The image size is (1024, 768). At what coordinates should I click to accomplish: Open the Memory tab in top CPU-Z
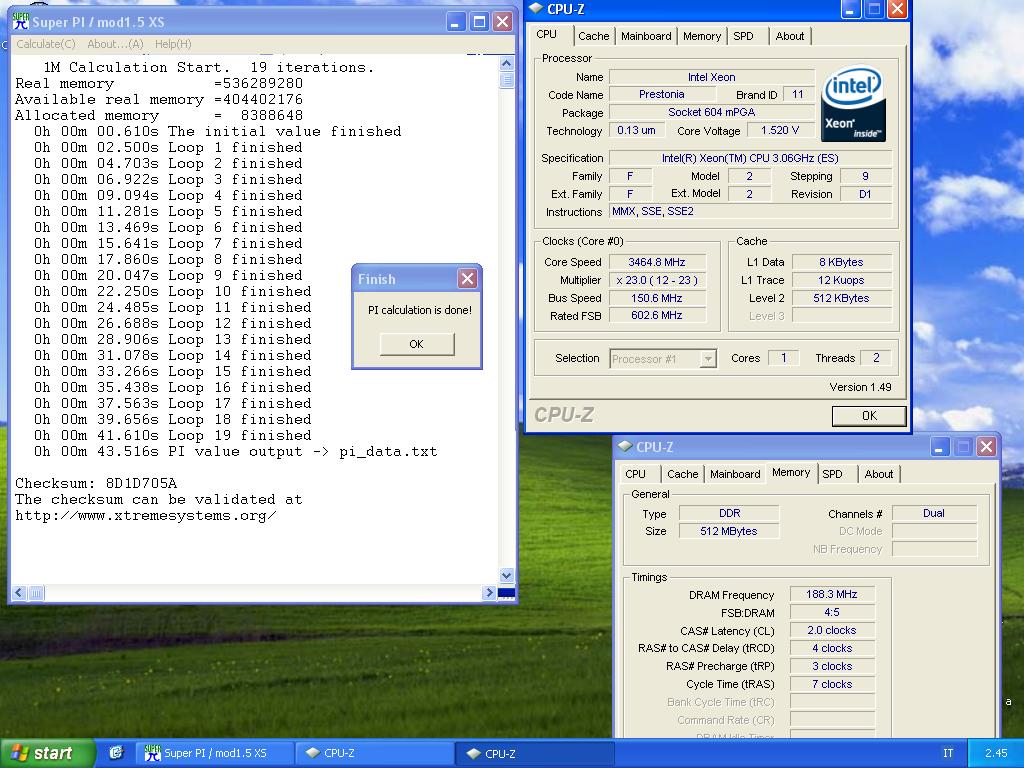(x=702, y=37)
